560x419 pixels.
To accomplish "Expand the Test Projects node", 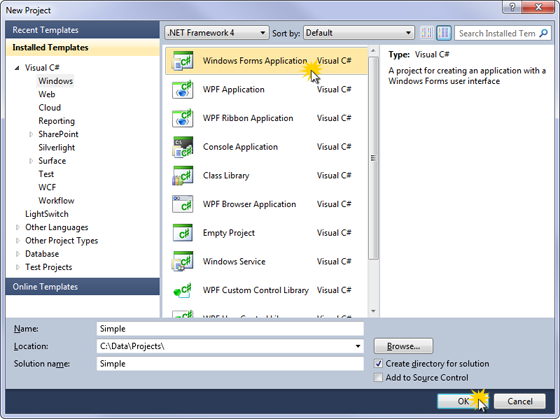I will pos(18,267).
